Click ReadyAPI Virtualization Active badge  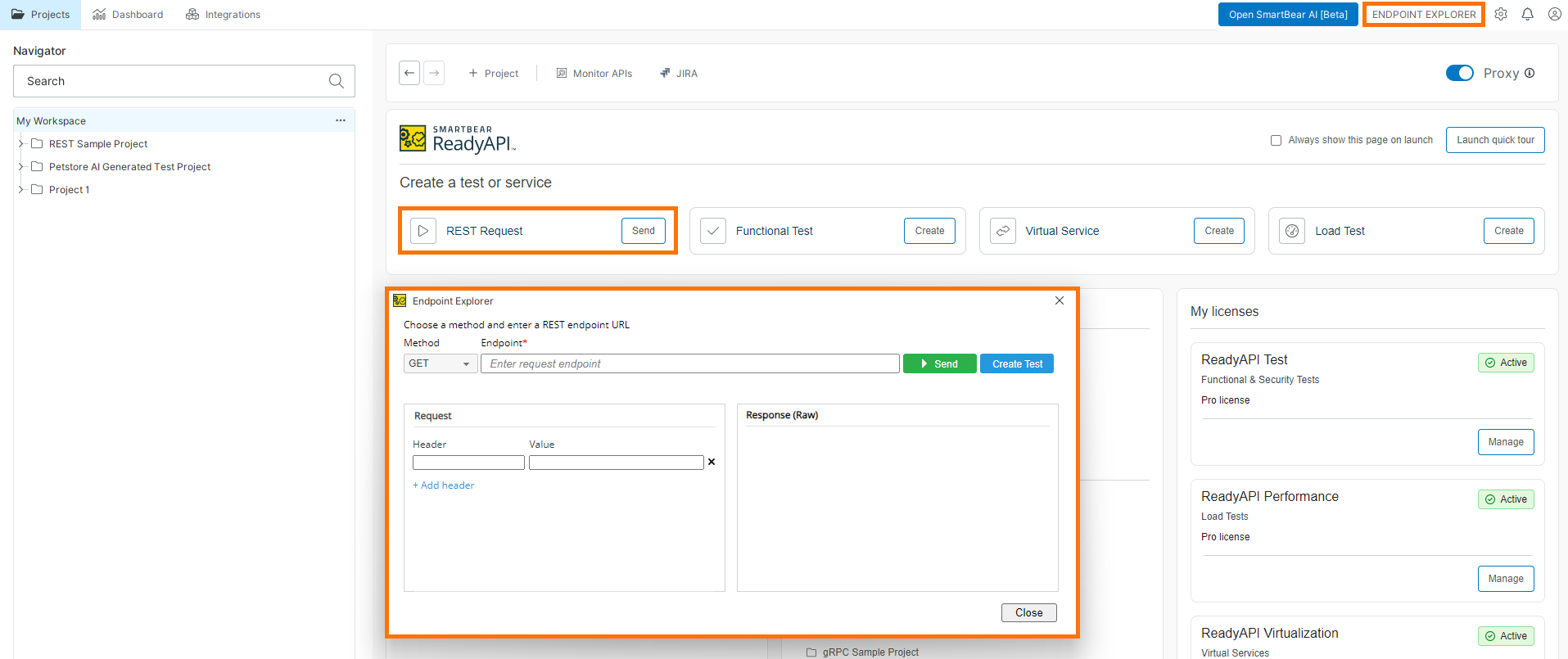point(1506,636)
